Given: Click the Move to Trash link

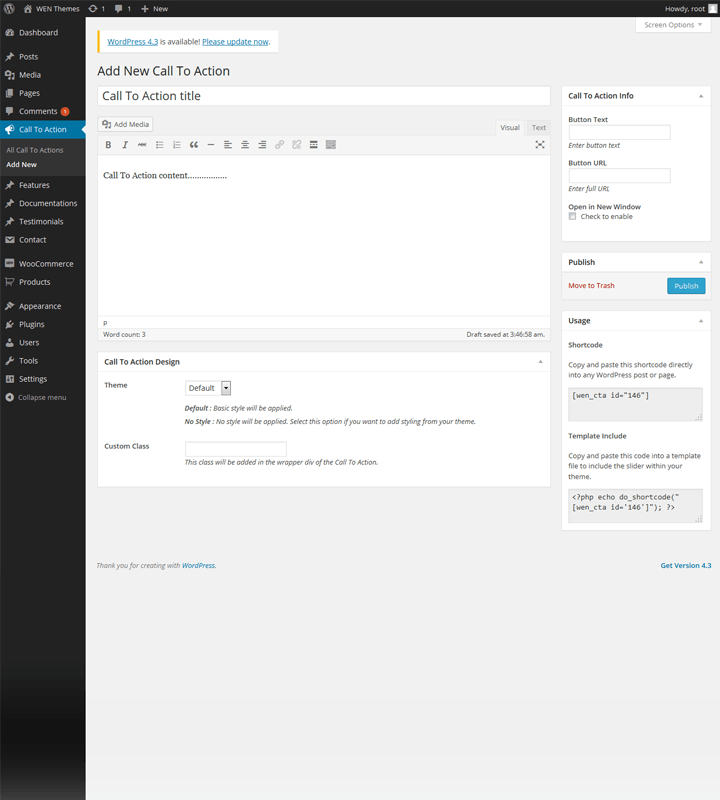Looking at the screenshot, I should click(x=591, y=286).
